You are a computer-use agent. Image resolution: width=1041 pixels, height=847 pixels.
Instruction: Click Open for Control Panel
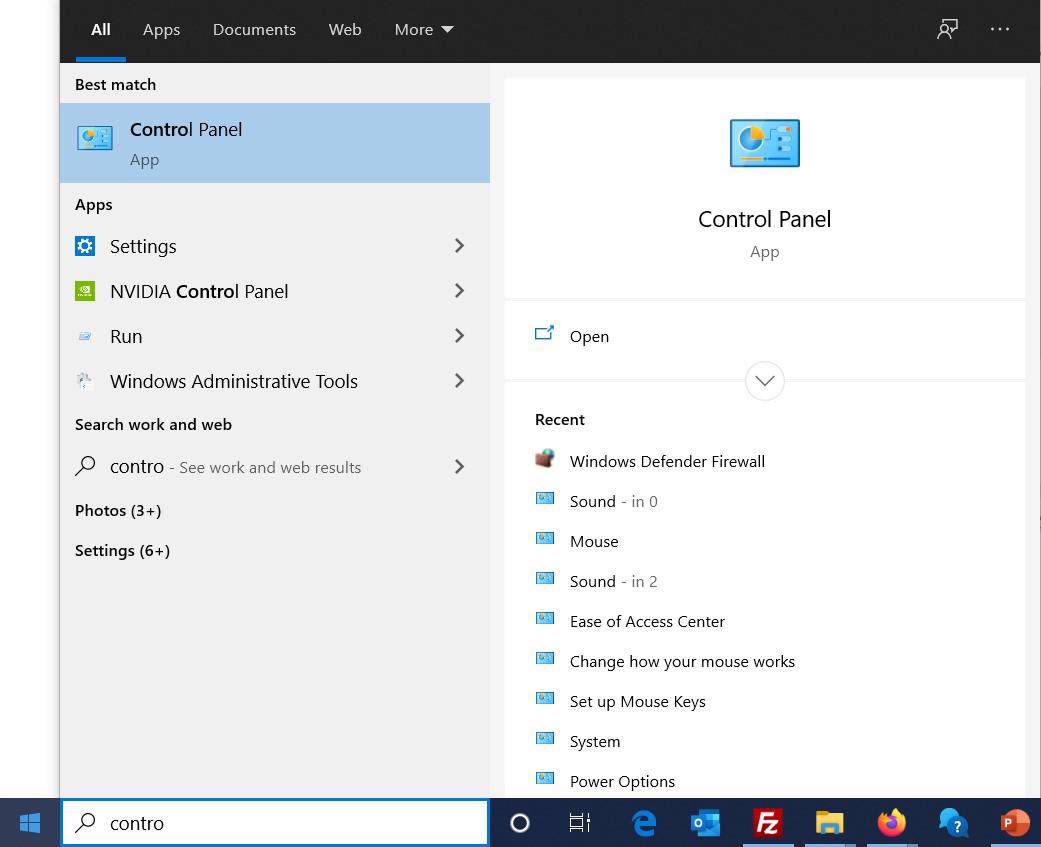click(x=589, y=336)
